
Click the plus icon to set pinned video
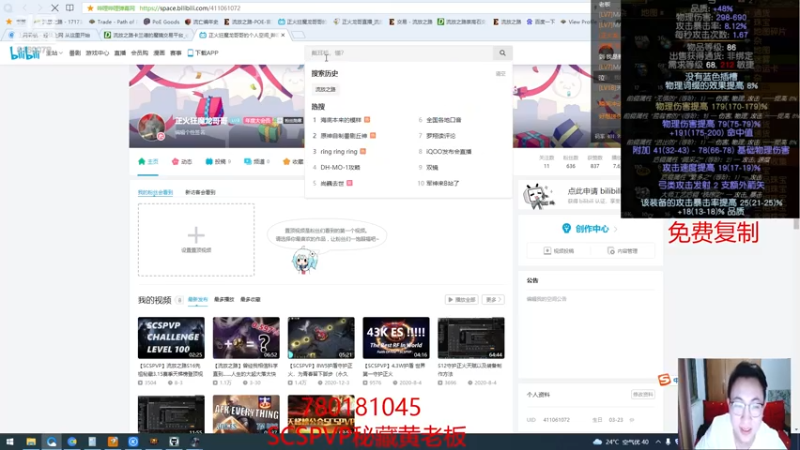(196, 235)
